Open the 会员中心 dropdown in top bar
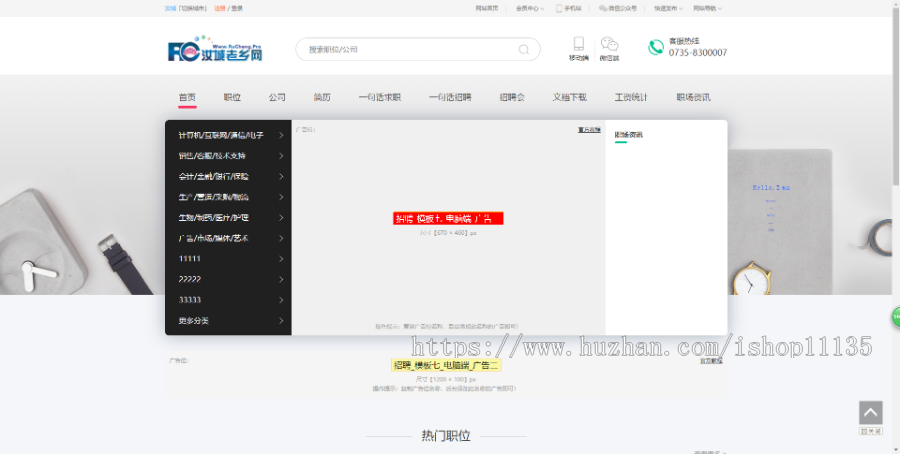900x454 pixels. point(530,9)
